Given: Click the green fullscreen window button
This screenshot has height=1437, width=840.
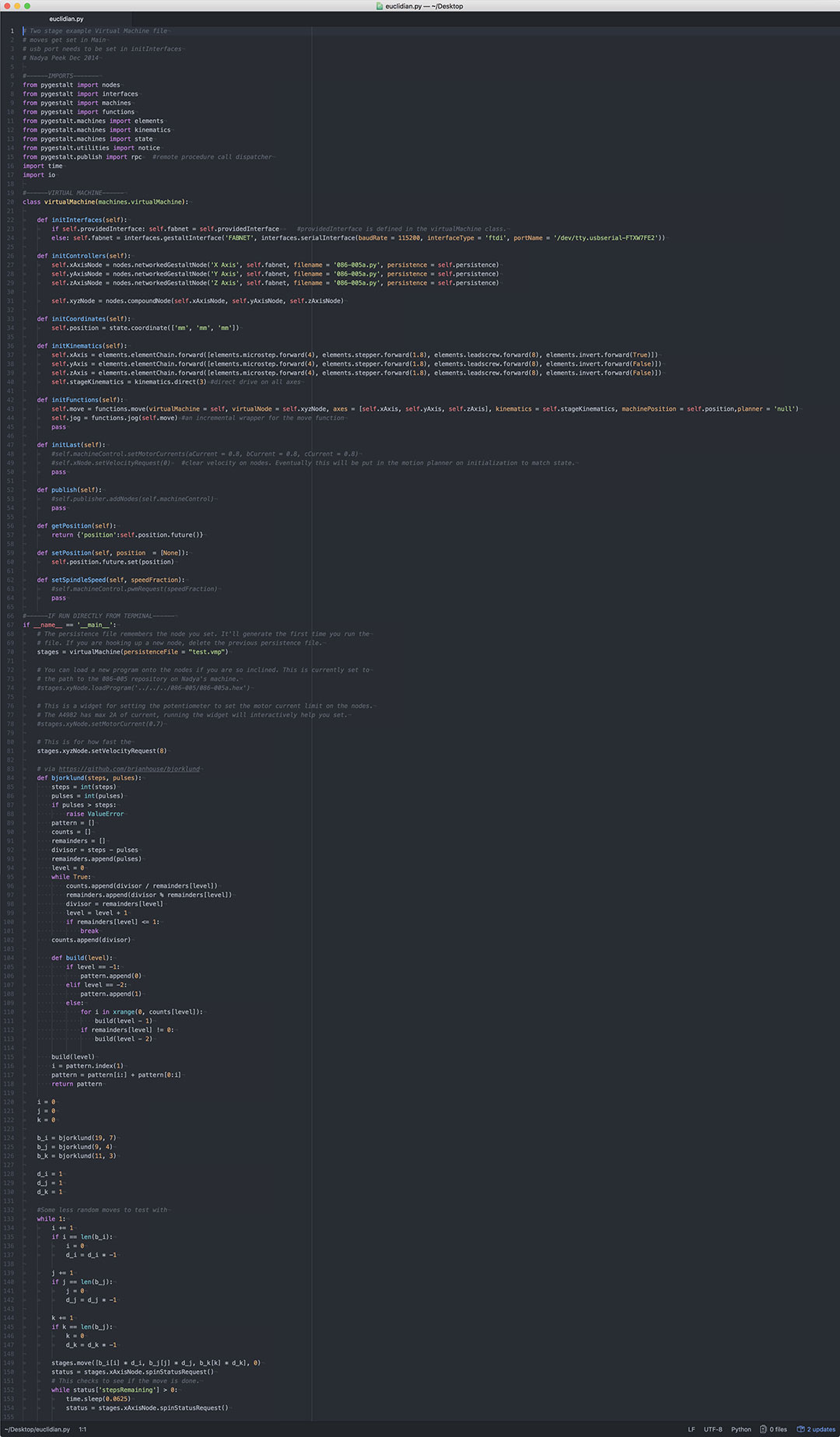Looking at the screenshot, I should 27,5.
